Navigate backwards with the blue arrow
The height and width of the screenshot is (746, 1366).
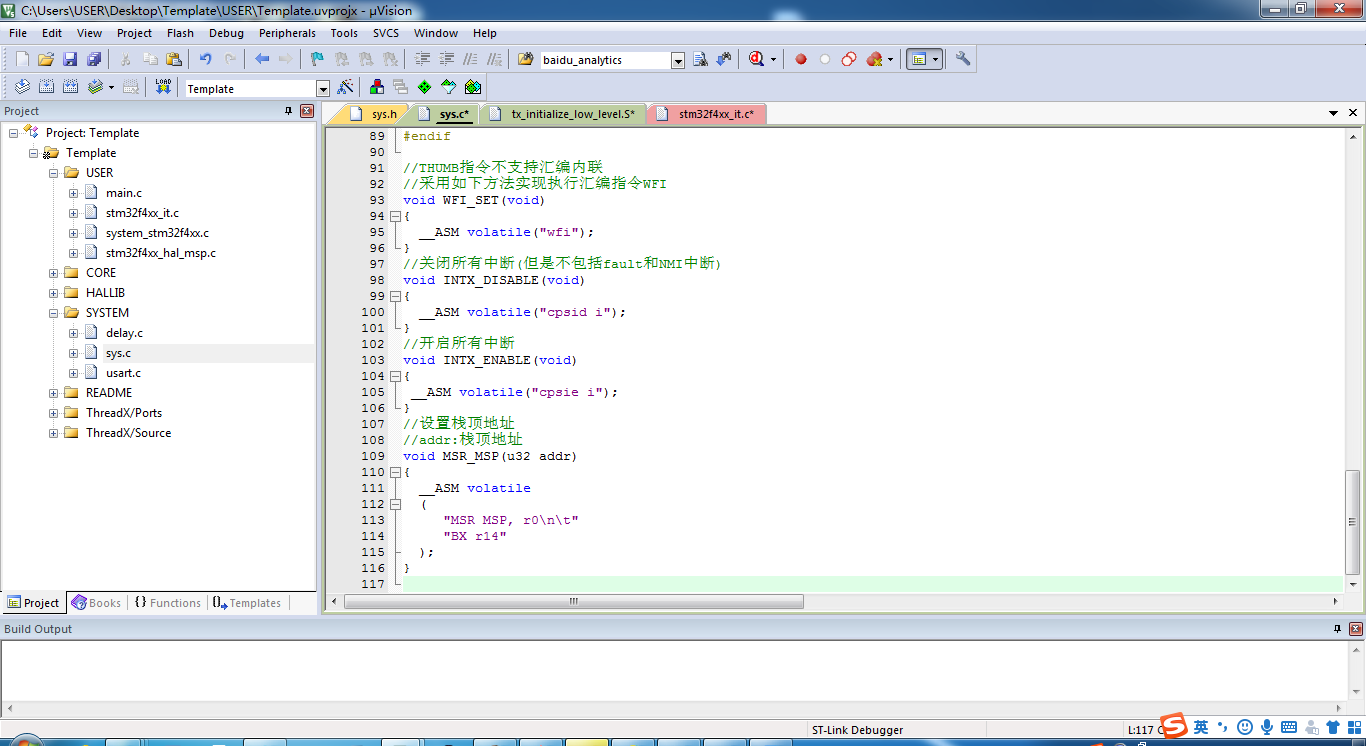click(x=262, y=59)
